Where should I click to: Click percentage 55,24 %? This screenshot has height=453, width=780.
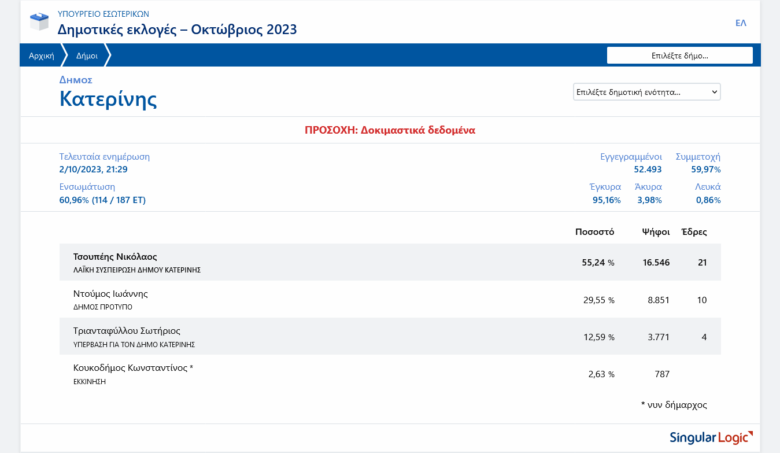(598, 263)
